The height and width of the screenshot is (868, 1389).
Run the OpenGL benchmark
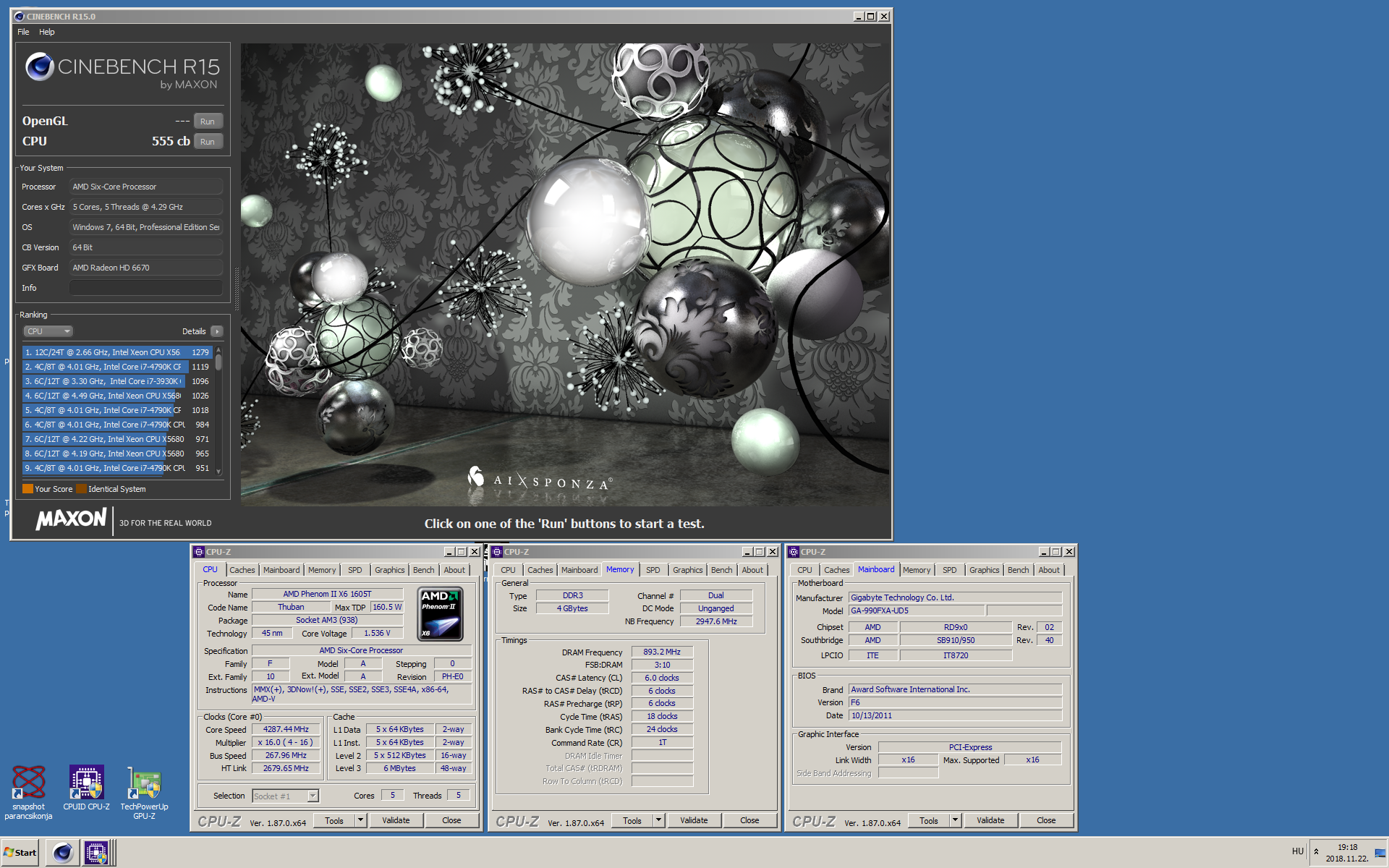point(208,122)
